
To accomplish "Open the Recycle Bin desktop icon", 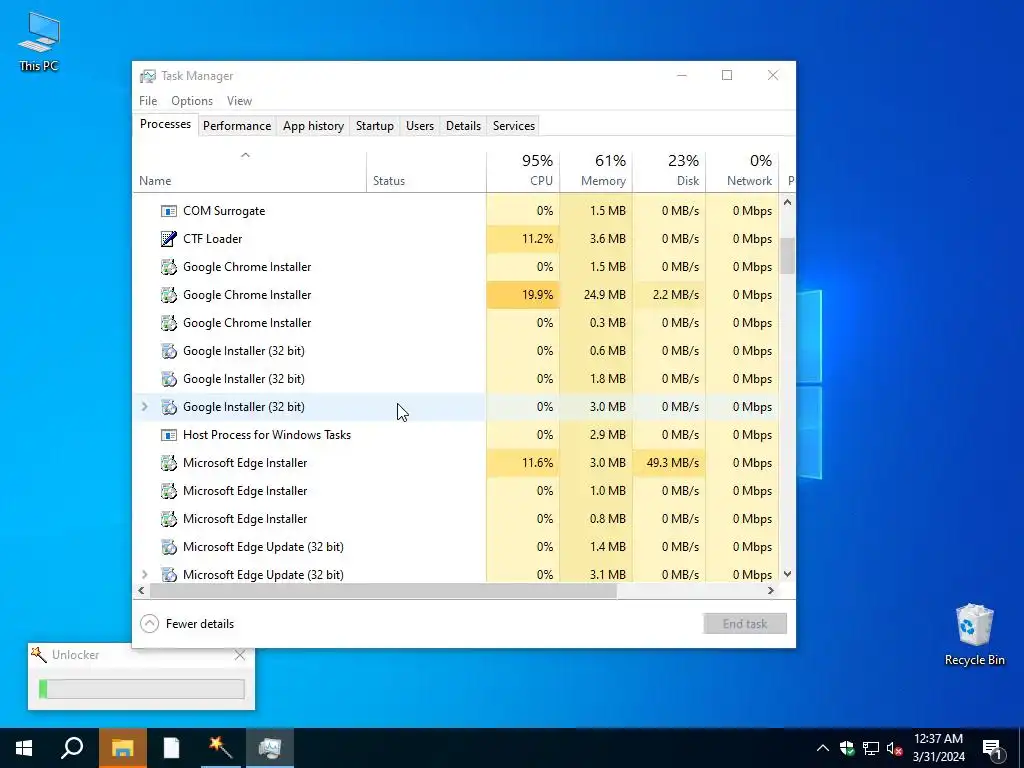I will [974, 635].
